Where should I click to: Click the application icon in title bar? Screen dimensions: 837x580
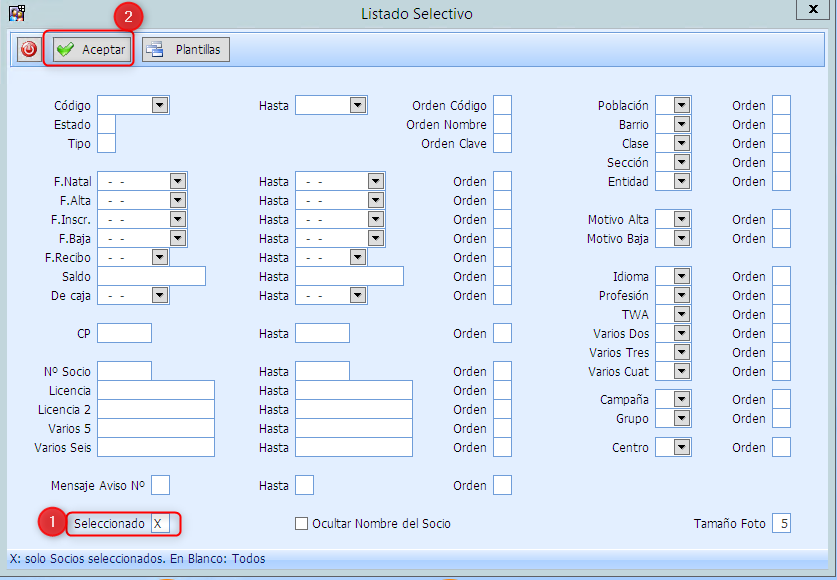(16, 13)
